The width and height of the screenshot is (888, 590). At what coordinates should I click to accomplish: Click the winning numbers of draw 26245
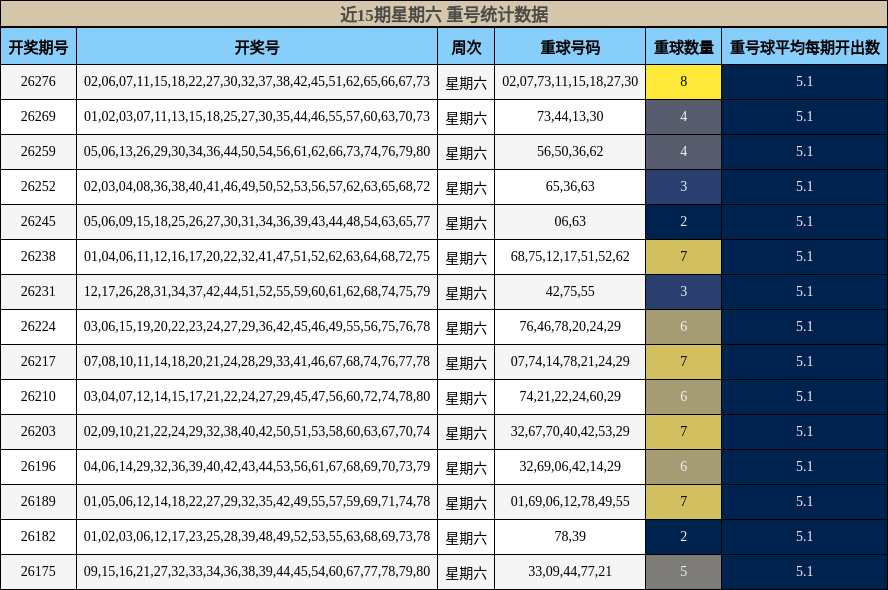(x=257, y=221)
